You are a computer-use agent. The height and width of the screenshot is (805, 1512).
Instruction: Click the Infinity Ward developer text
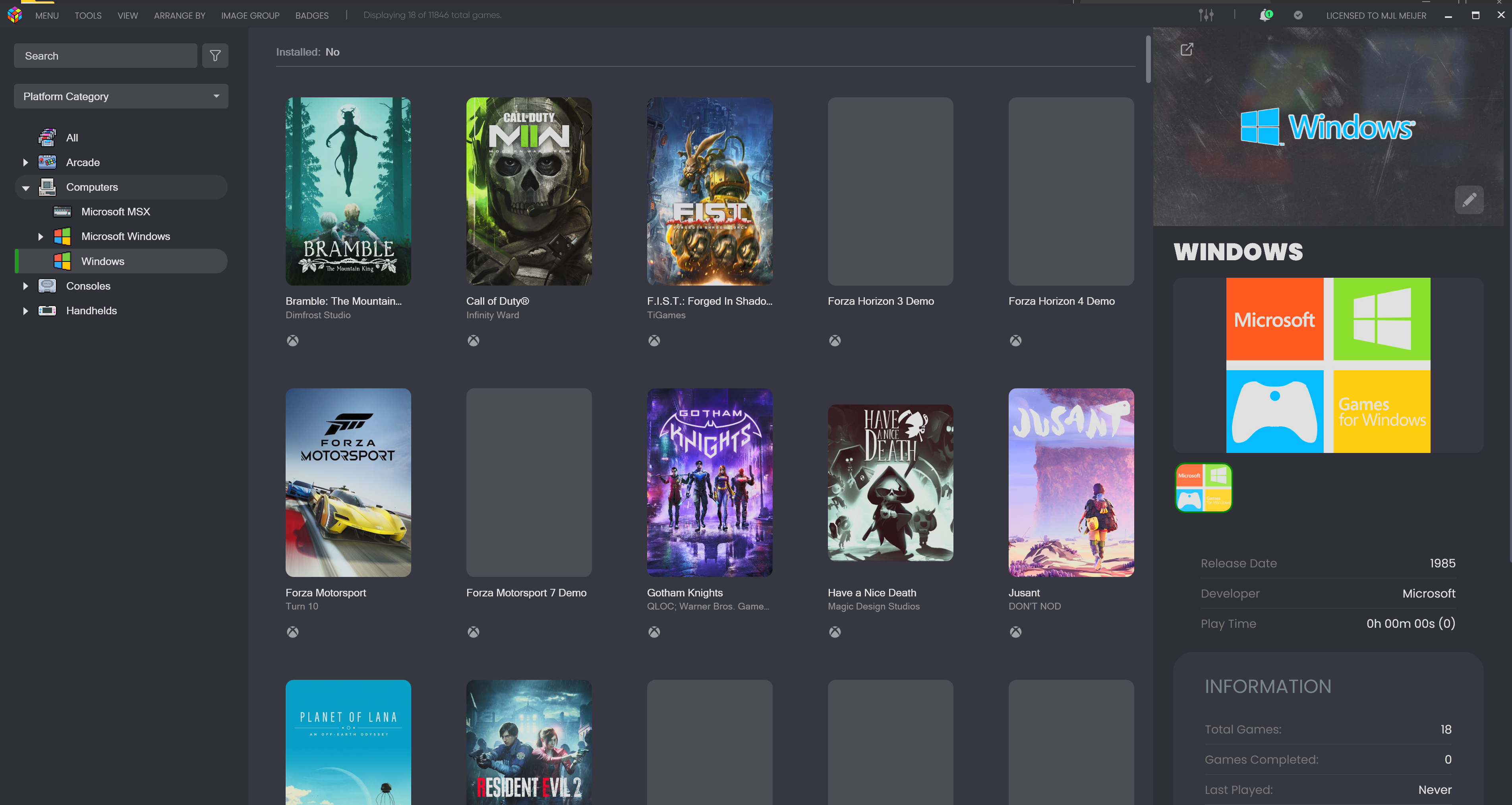[493, 315]
